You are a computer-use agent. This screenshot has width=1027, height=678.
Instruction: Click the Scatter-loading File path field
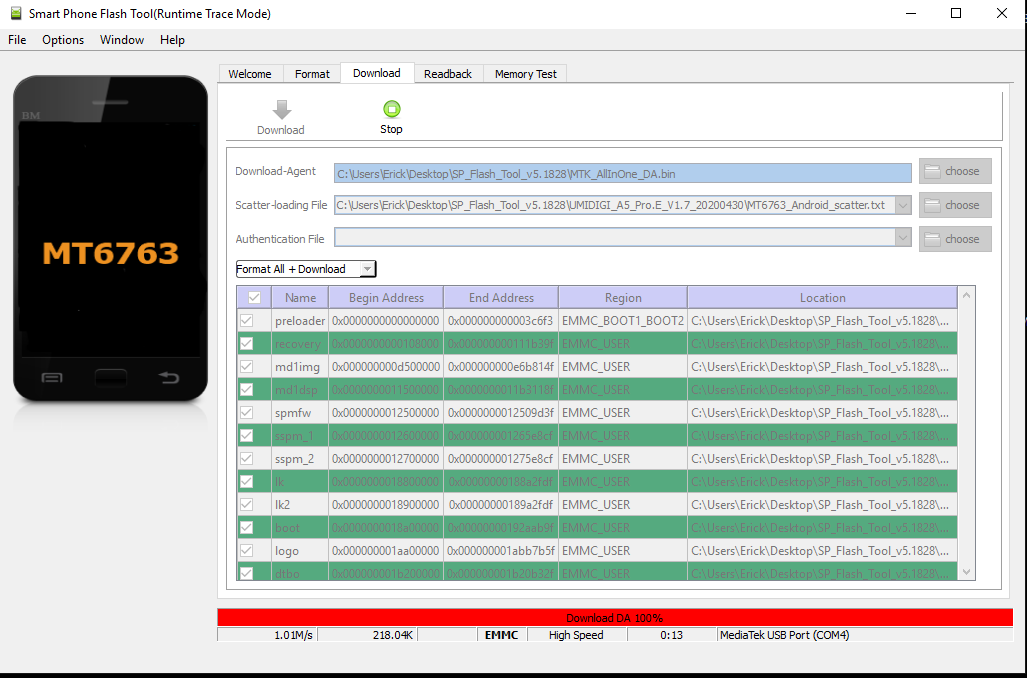click(x=614, y=205)
